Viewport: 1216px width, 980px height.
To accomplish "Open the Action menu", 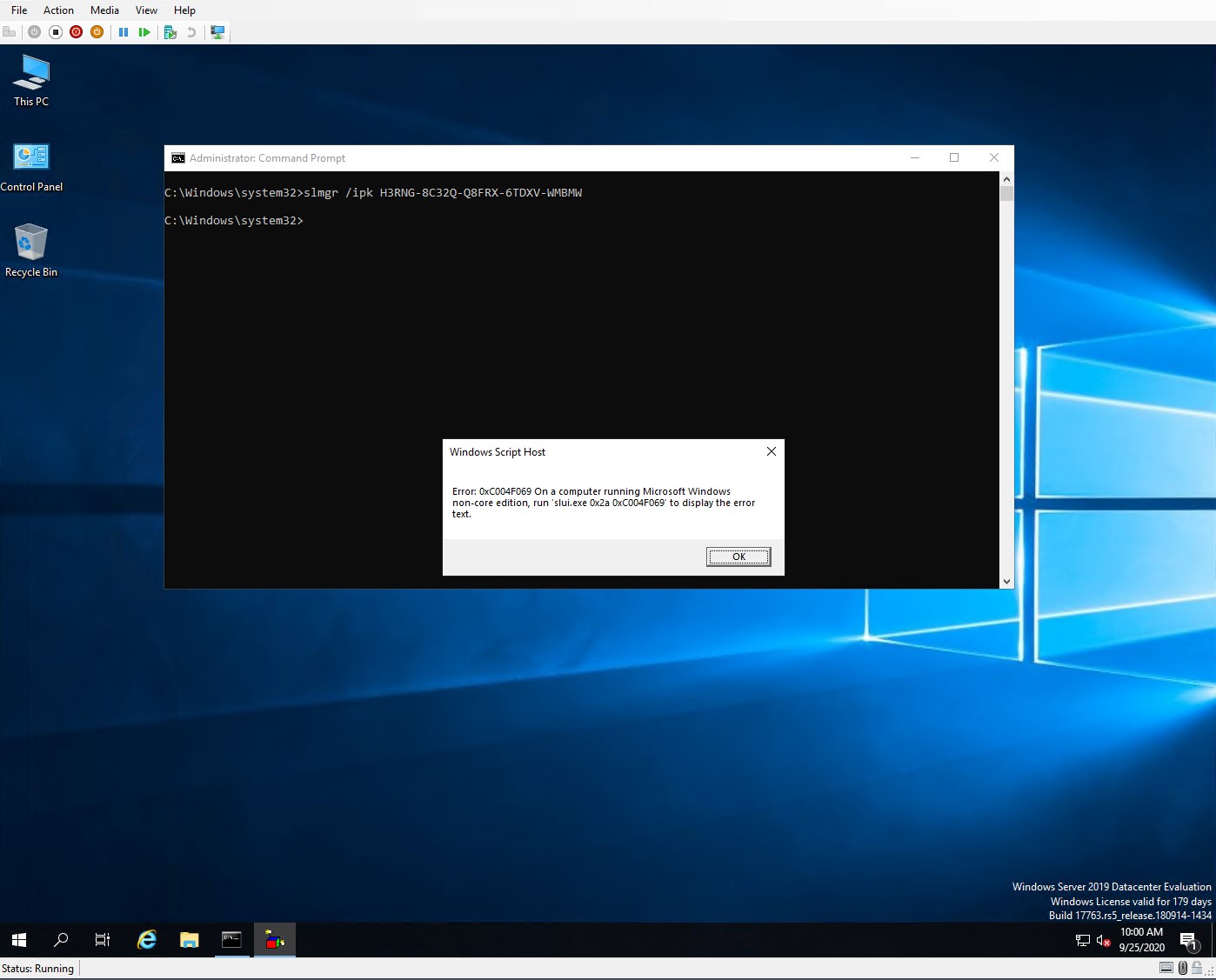I will tap(58, 10).
